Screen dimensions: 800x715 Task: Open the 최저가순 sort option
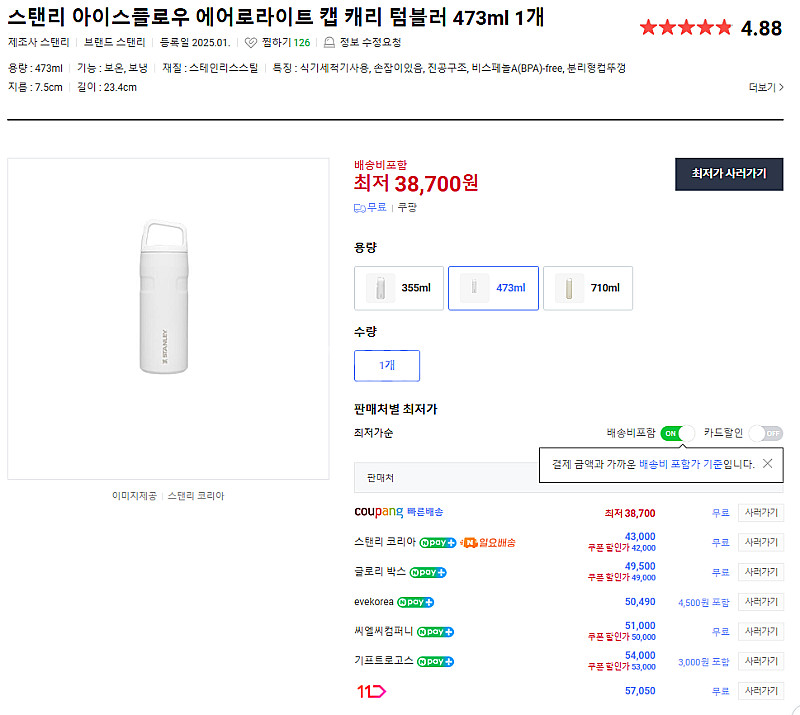pyautogui.click(x=373, y=433)
